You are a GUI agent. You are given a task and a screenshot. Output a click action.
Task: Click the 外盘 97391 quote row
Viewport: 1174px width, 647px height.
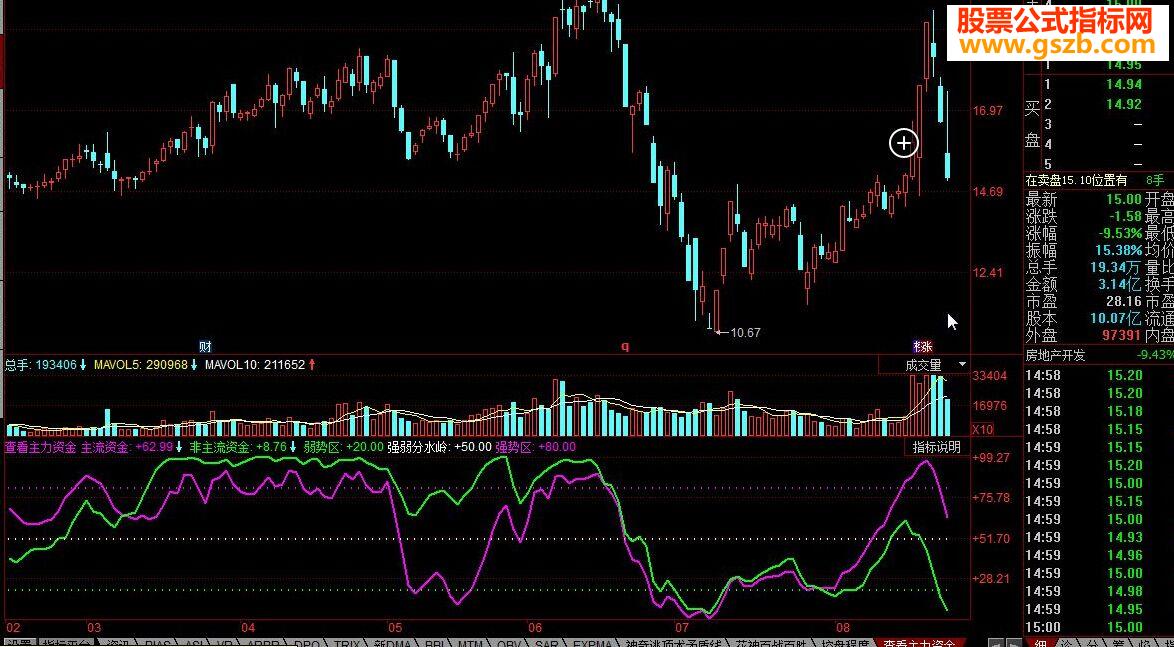(x=1084, y=335)
